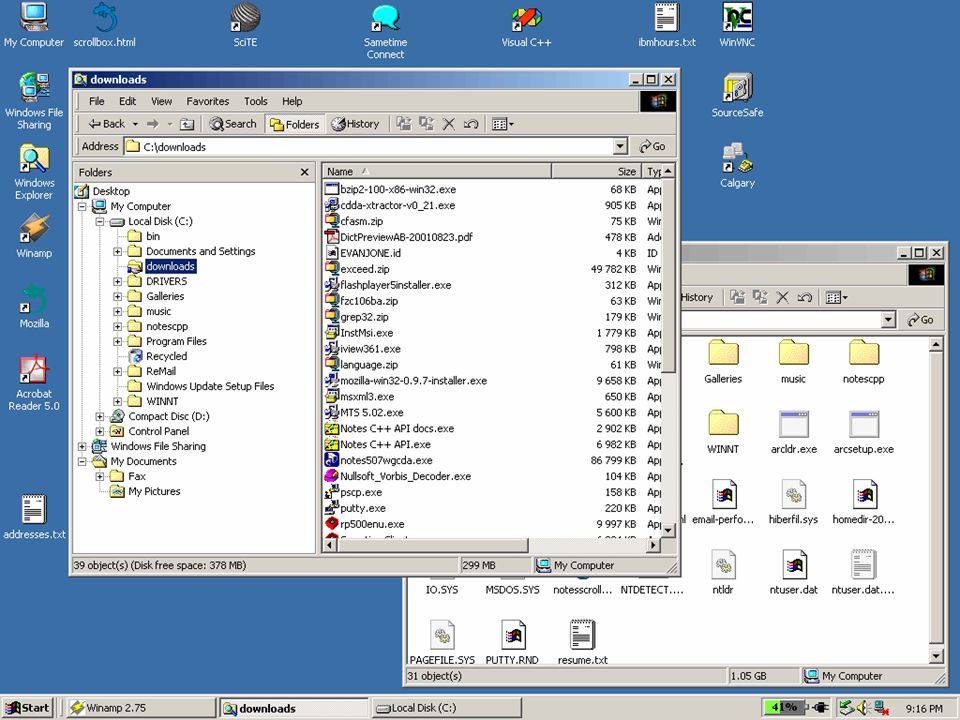Go up one folder level in downloads window
Image resolution: width=960 pixels, height=720 pixels.
tap(187, 124)
